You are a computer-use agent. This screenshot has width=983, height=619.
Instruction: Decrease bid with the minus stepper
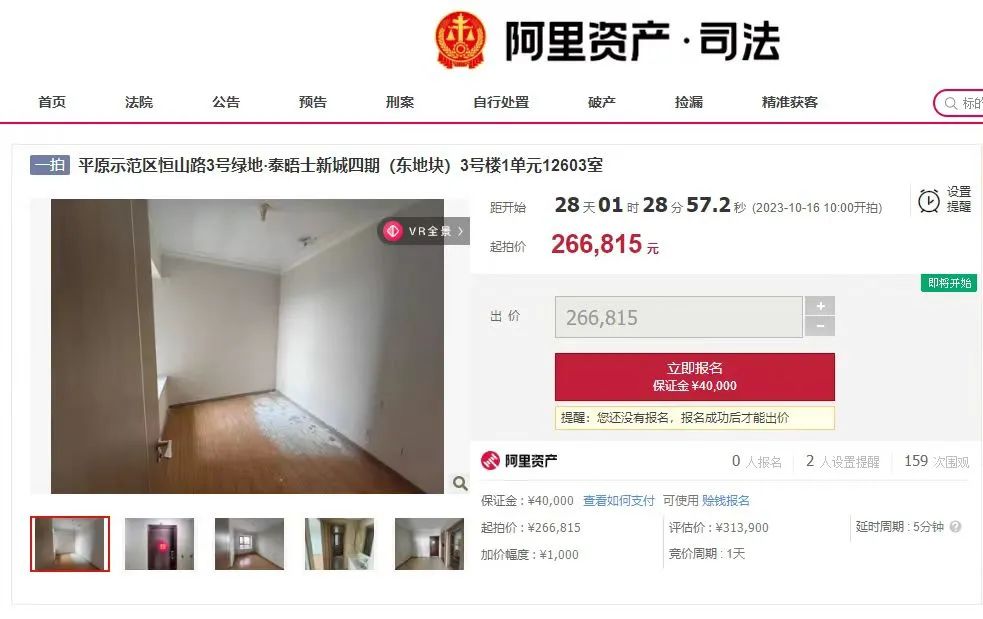click(820, 326)
